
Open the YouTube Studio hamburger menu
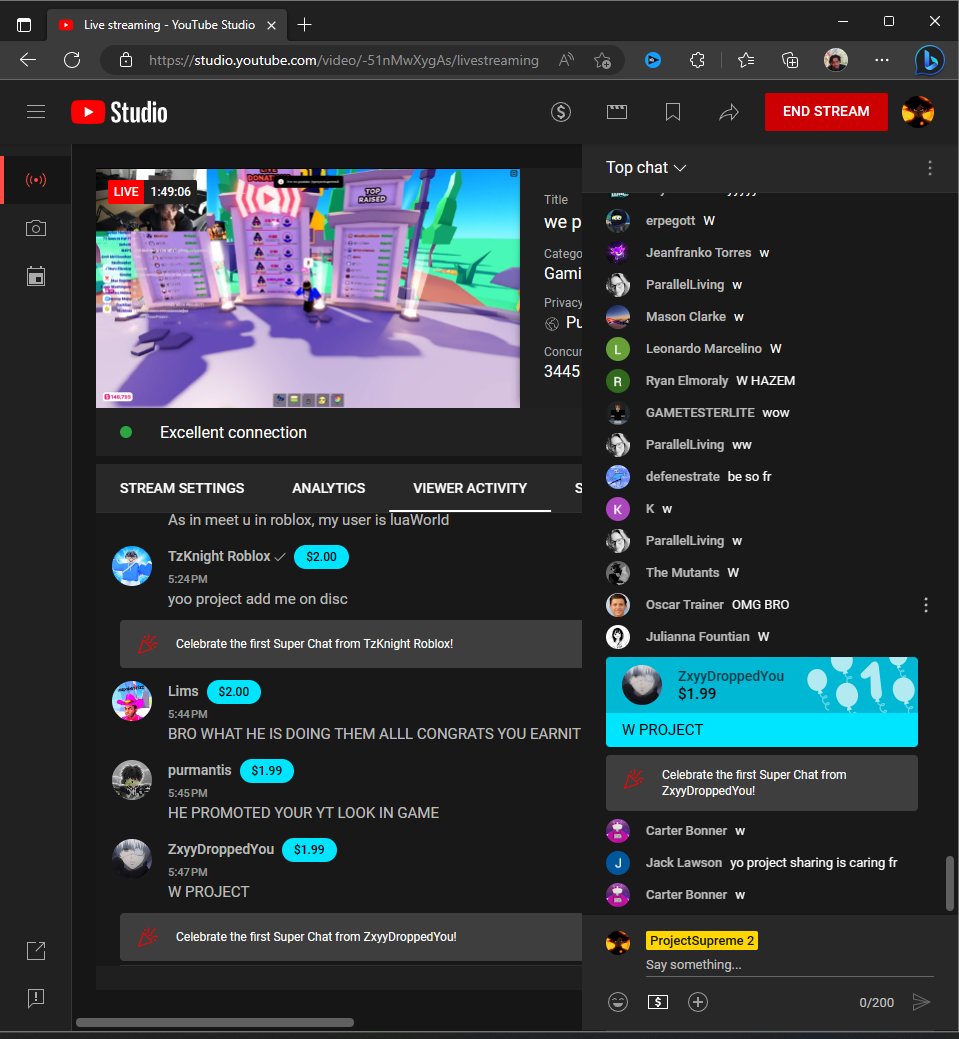(x=36, y=112)
